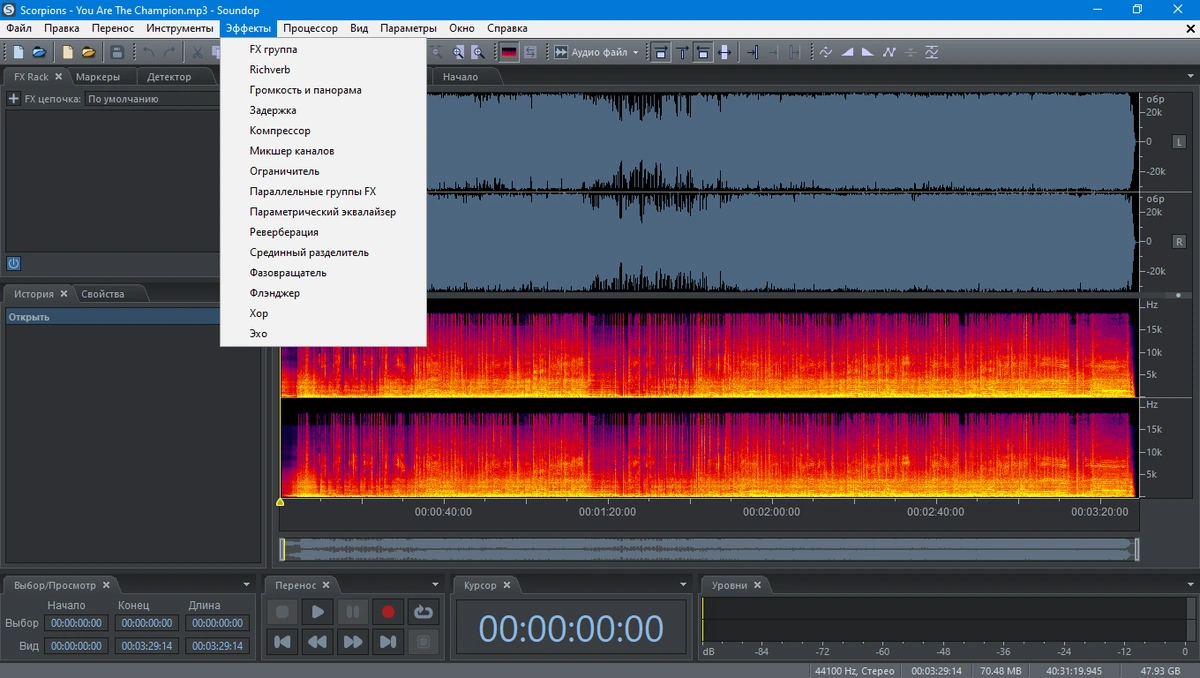The width and height of the screenshot is (1200, 678).
Task: Click the selection Начало time field
Action: (x=78, y=623)
